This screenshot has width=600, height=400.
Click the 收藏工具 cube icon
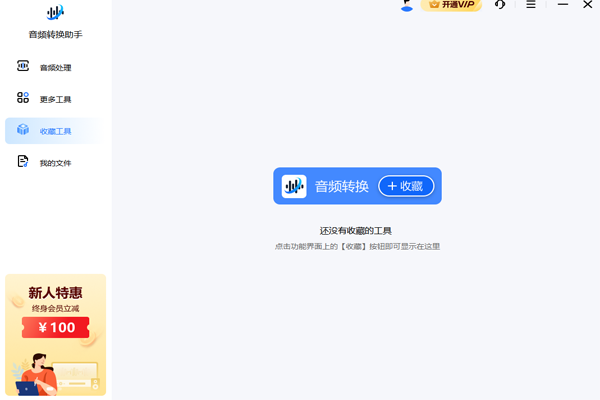(23, 131)
